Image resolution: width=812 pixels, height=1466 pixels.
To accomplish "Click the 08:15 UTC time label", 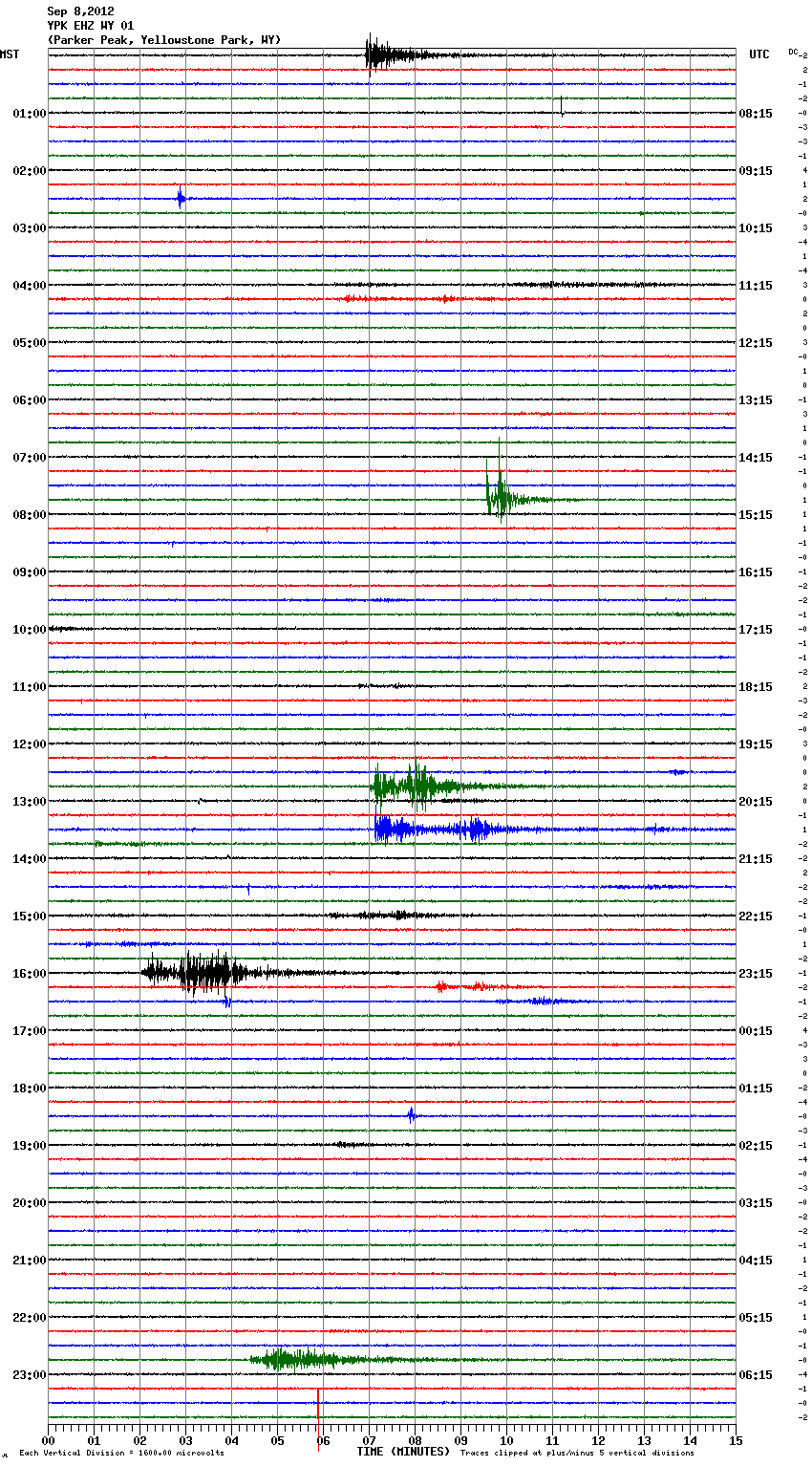I will (x=756, y=114).
